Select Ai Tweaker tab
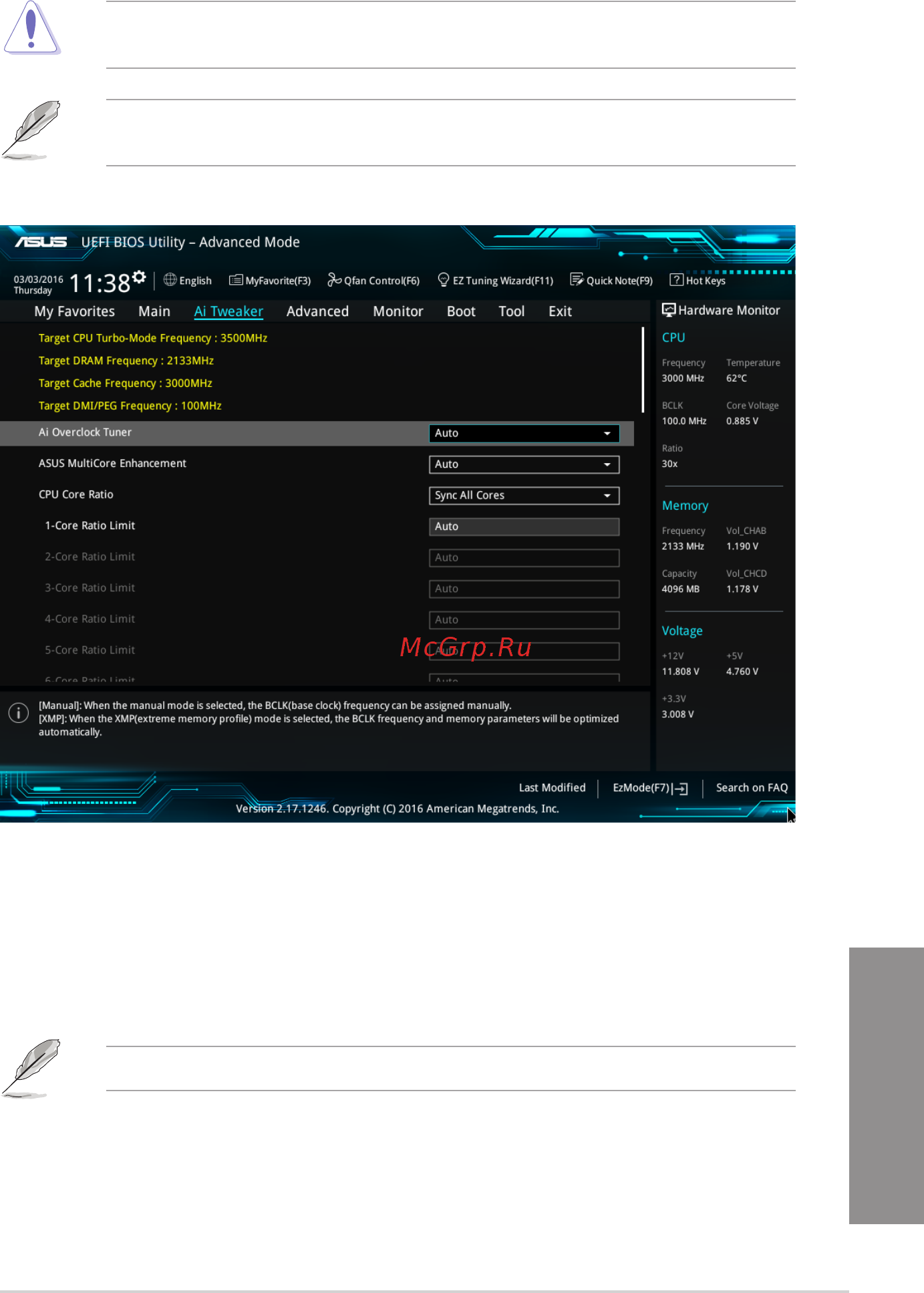Screen dimensions: 924x1293 228,311
